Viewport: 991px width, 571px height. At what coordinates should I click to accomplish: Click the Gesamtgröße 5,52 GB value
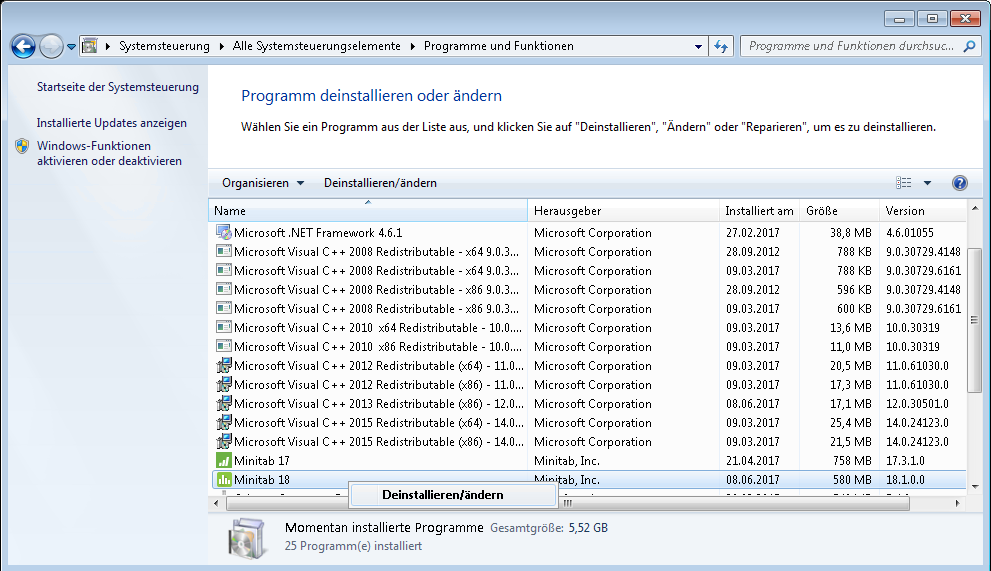coord(588,528)
